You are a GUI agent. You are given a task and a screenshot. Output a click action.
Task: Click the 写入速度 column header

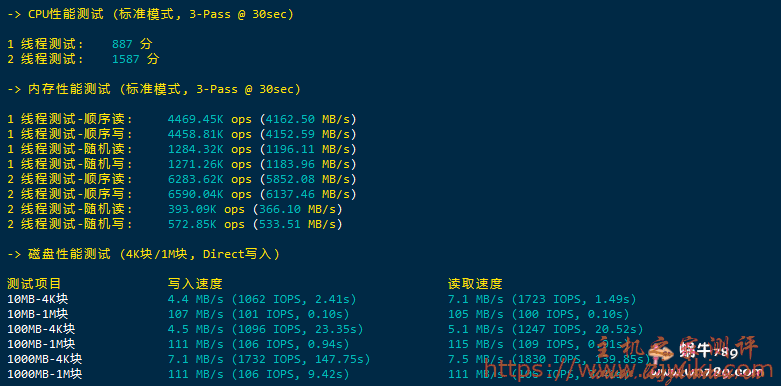195,284
